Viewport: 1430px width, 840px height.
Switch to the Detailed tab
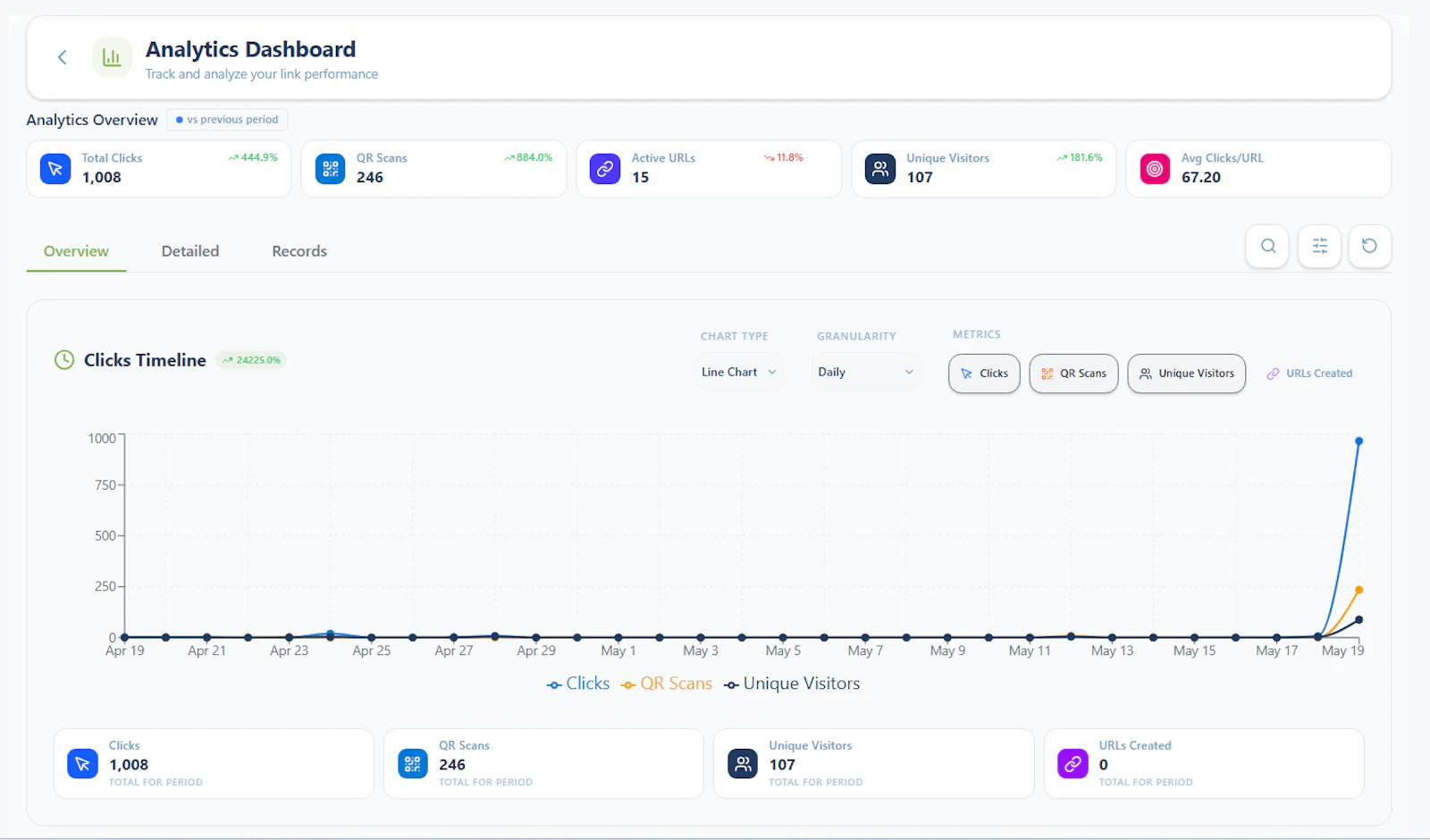[190, 251]
